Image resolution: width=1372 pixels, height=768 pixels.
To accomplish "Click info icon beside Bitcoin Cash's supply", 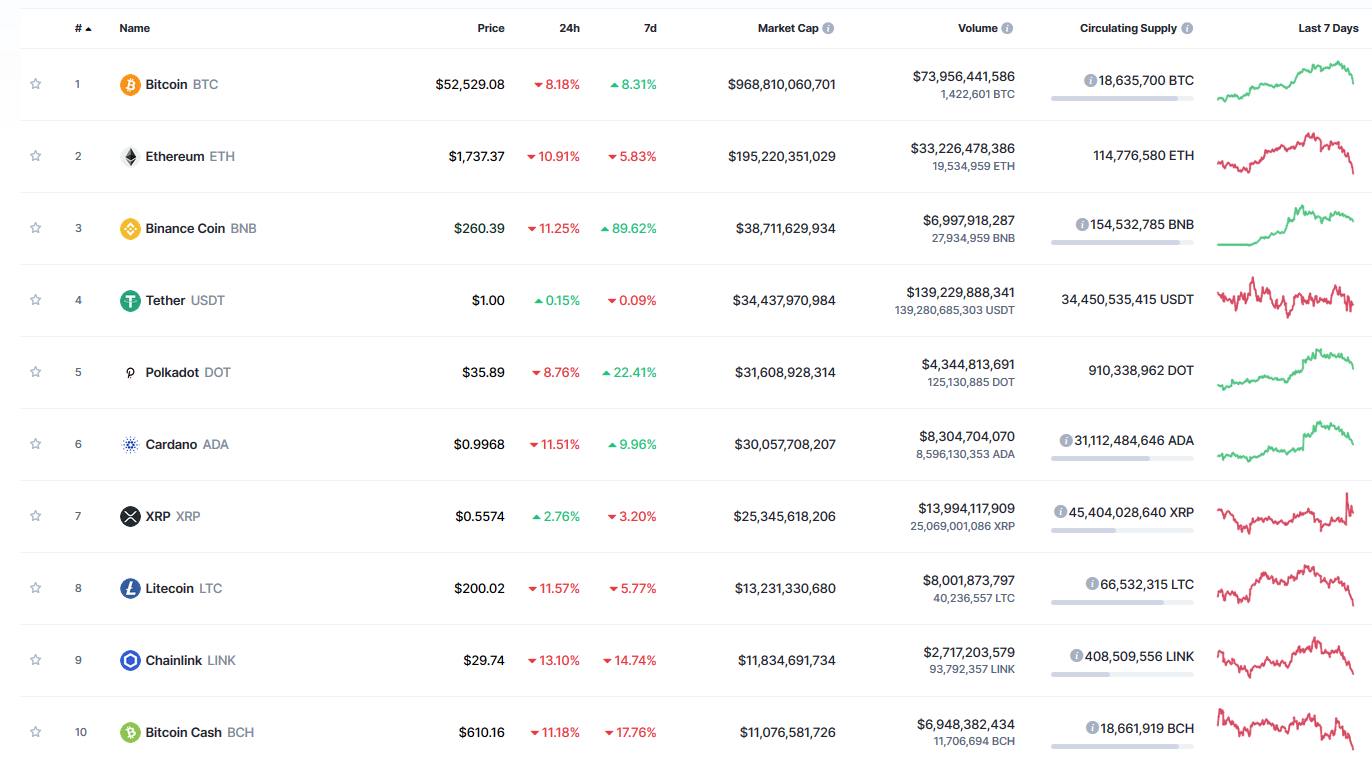I will pyautogui.click(x=1092, y=728).
